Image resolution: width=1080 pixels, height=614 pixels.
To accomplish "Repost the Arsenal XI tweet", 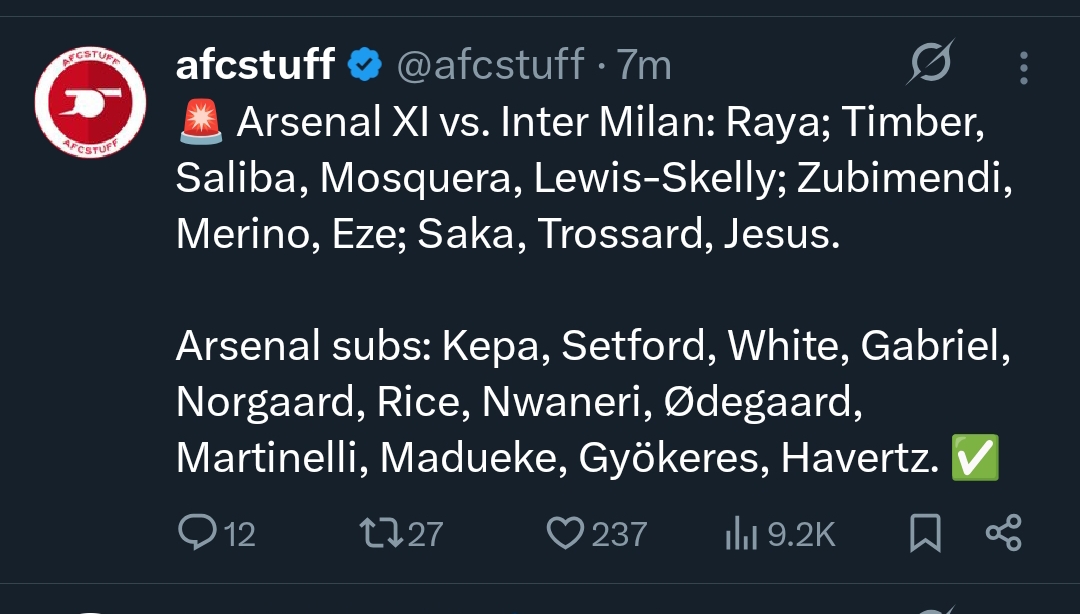I will [x=379, y=533].
